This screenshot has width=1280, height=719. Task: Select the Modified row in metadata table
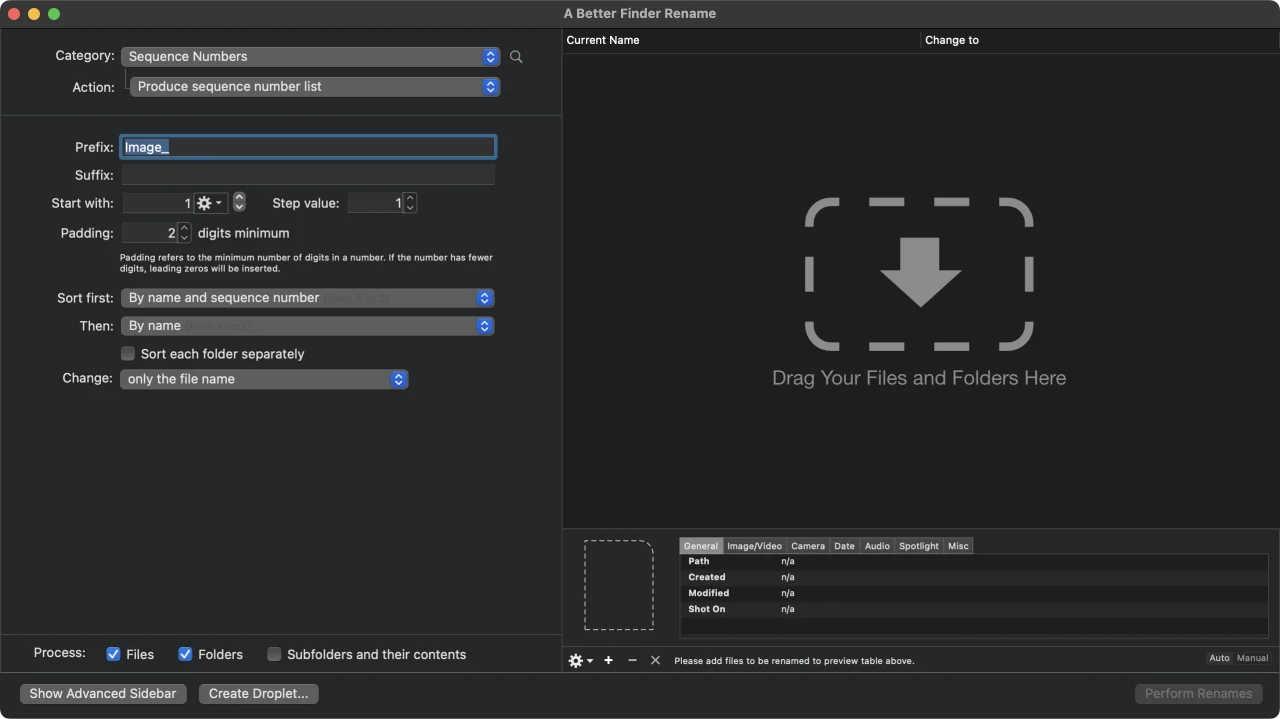[974, 593]
